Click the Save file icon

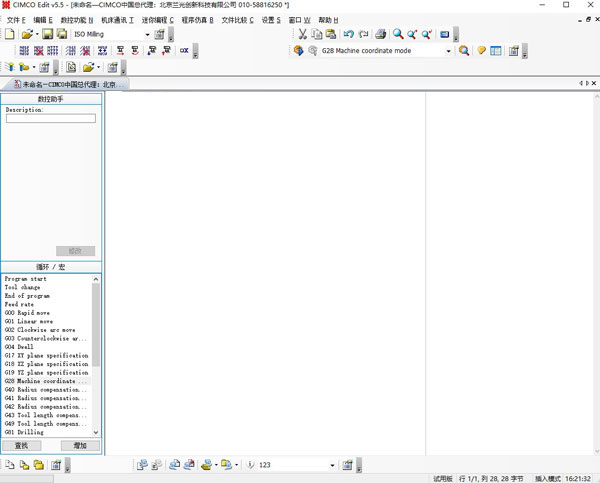tap(48, 34)
